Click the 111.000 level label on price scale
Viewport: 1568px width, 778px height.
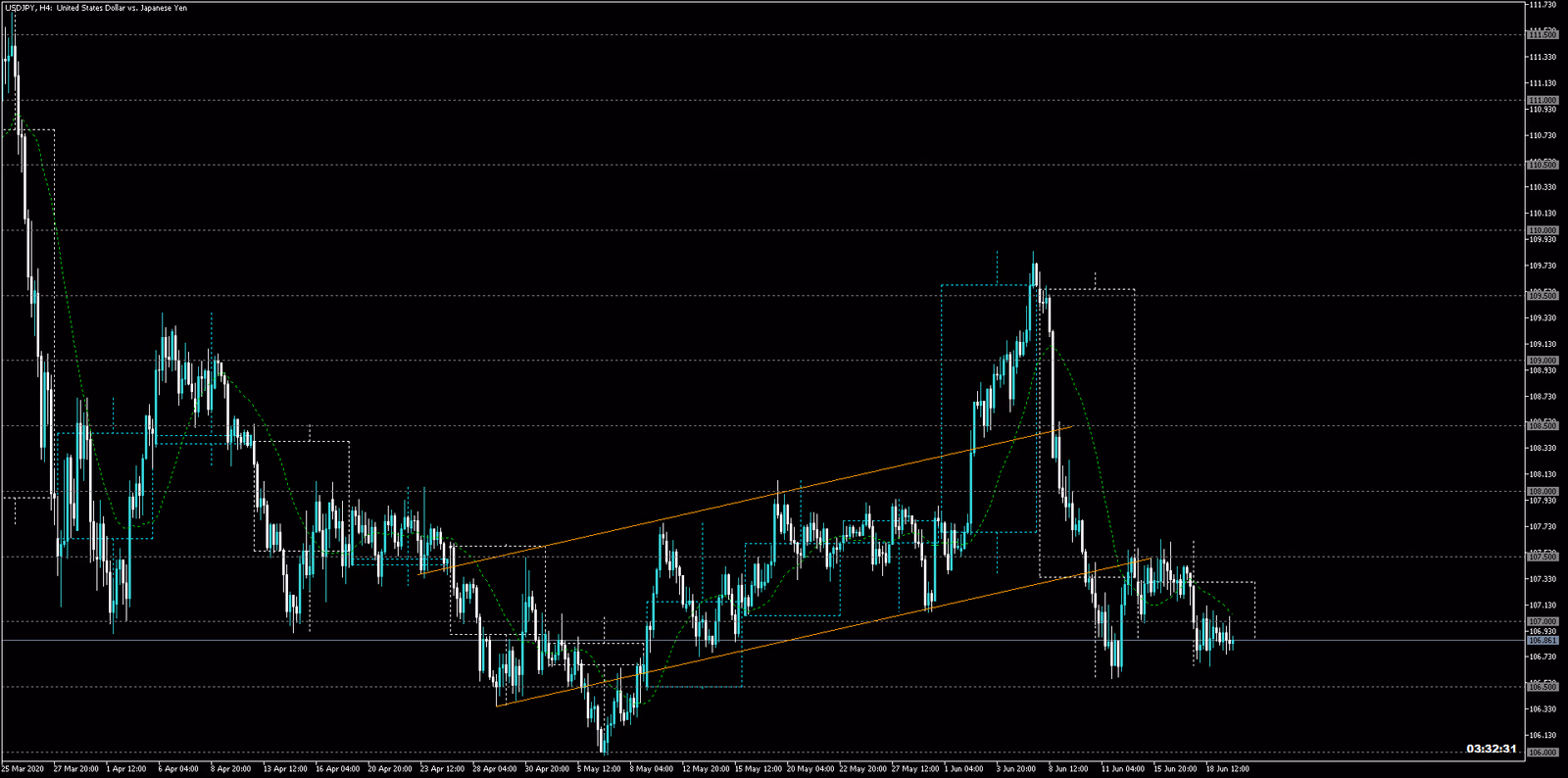(1542, 100)
